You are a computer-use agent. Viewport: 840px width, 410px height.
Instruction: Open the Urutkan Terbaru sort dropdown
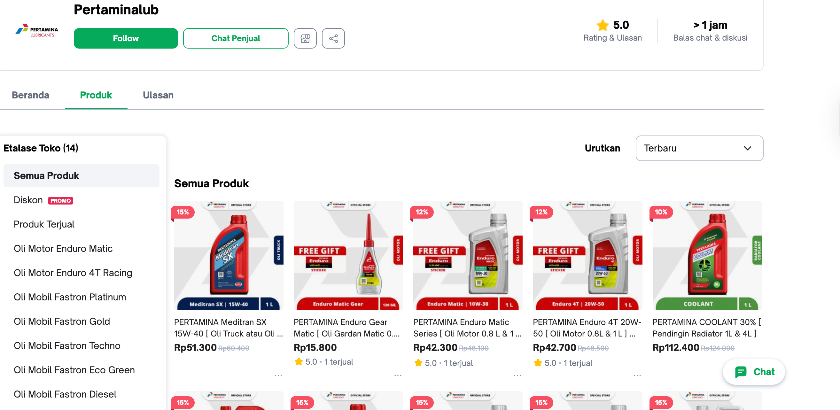coord(699,148)
